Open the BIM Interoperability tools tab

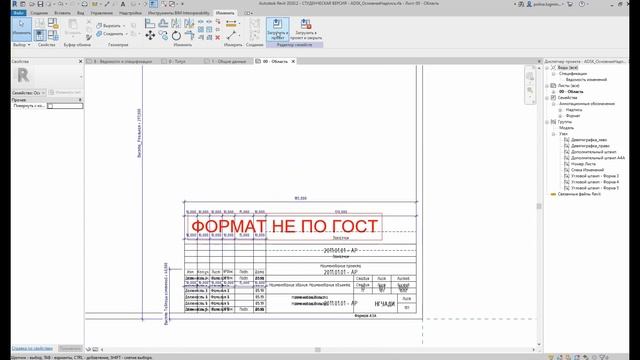pos(178,13)
